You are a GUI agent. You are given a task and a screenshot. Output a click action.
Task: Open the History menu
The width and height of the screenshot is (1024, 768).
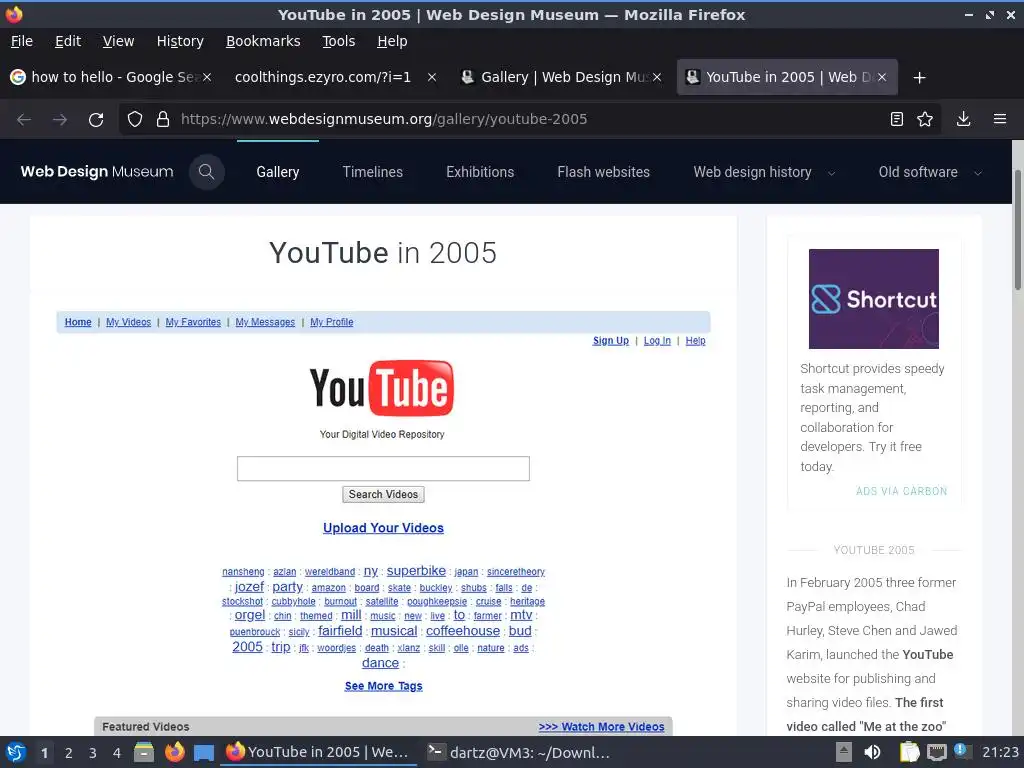(180, 41)
